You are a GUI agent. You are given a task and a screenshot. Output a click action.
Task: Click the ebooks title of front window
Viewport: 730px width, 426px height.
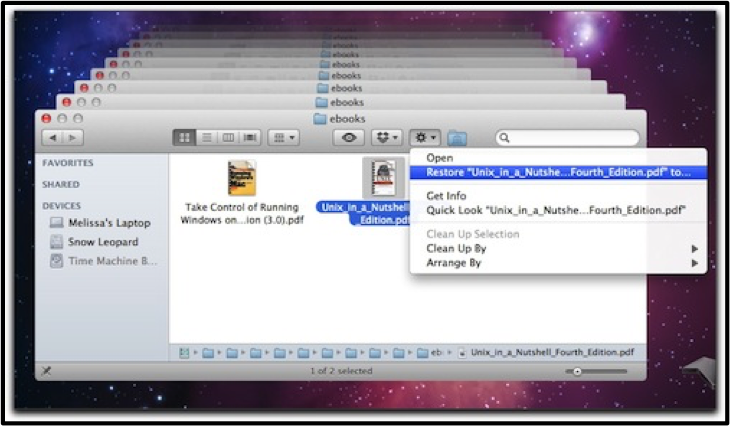point(347,119)
